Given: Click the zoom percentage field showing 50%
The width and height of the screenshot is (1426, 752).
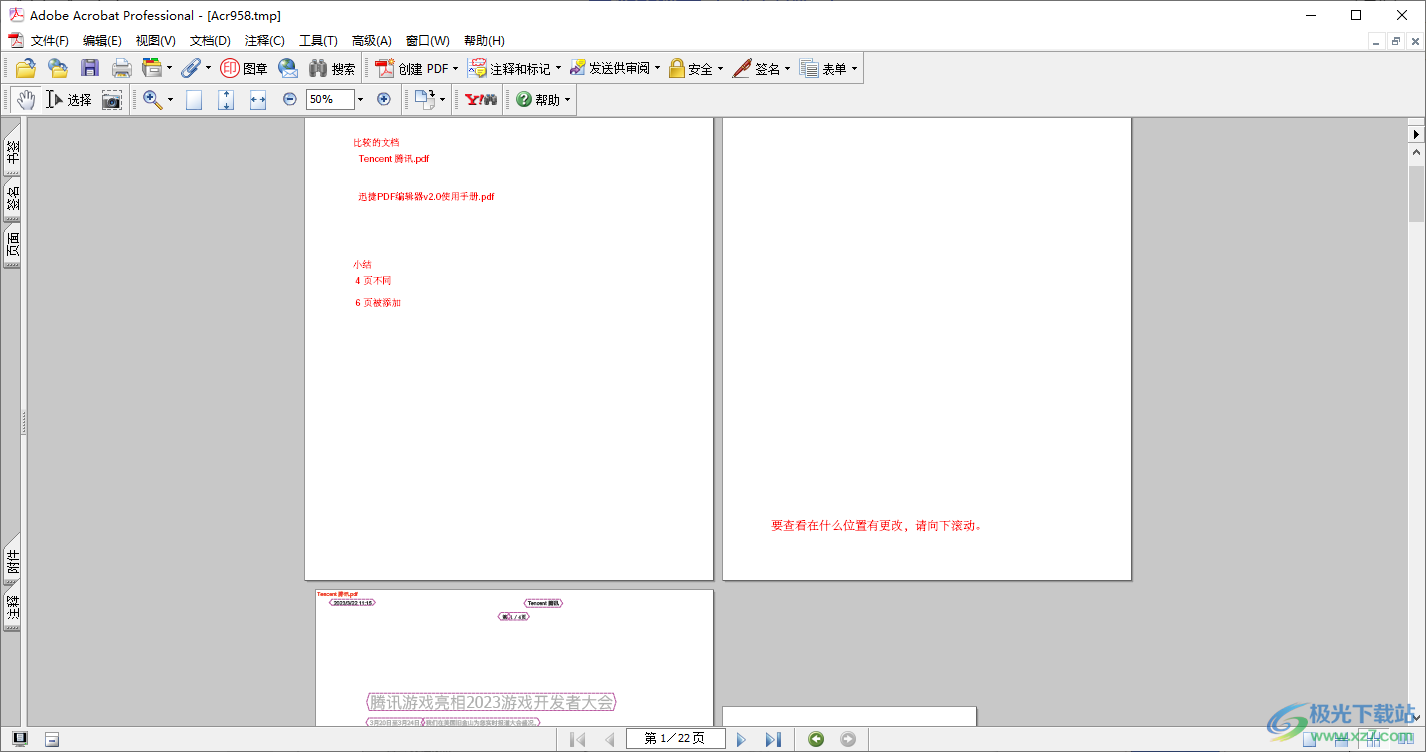Looking at the screenshot, I should tap(330, 99).
